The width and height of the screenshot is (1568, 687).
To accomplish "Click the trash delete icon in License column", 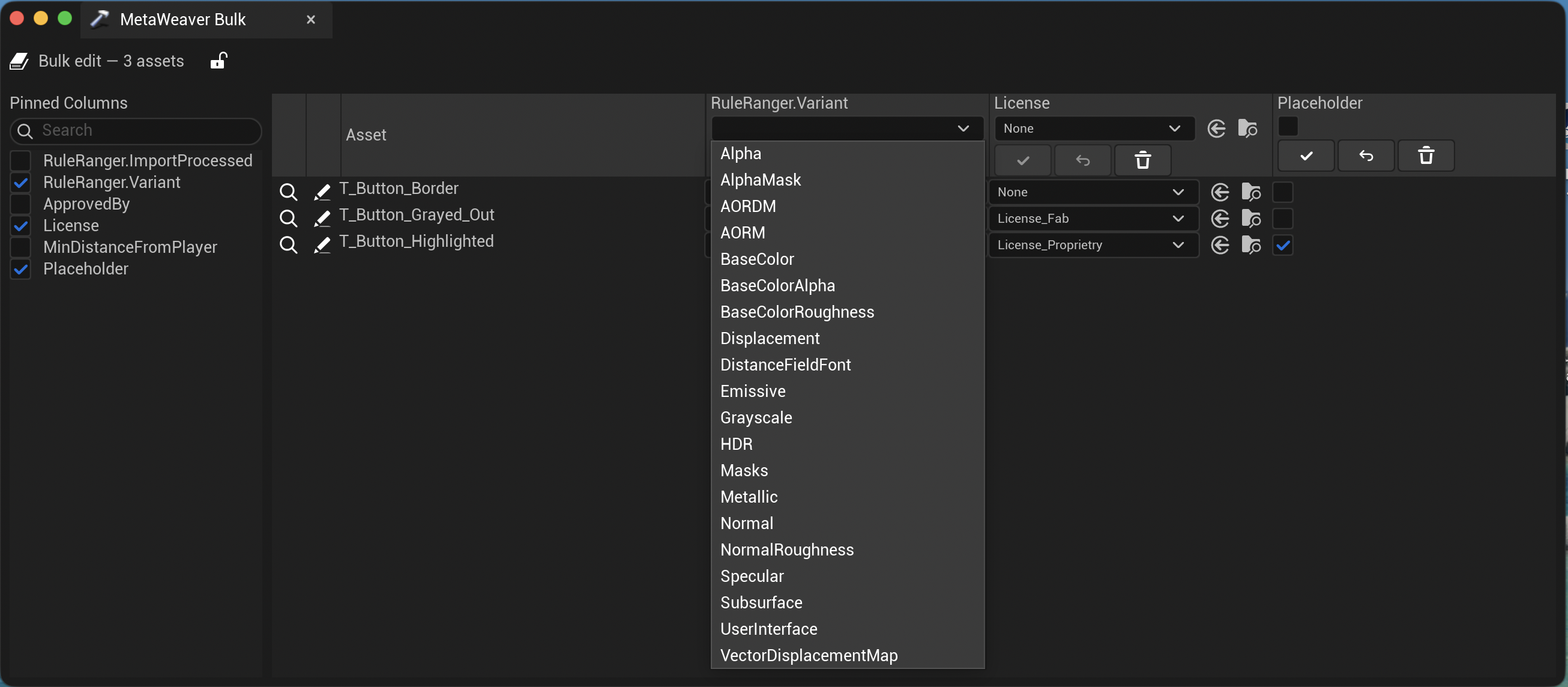I will [1142, 160].
